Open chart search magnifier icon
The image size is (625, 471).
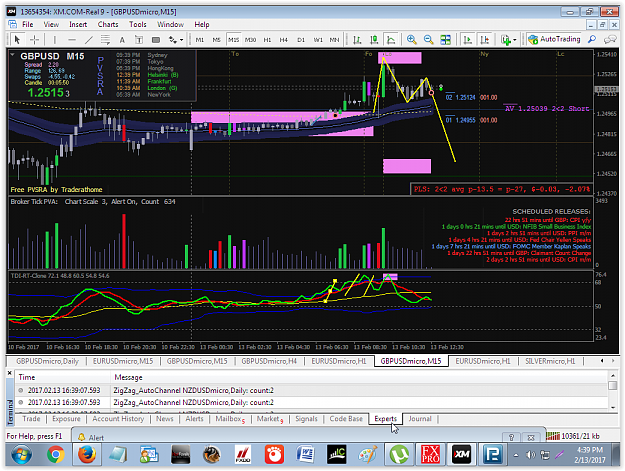pyautogui.click(x=592, y=39)
